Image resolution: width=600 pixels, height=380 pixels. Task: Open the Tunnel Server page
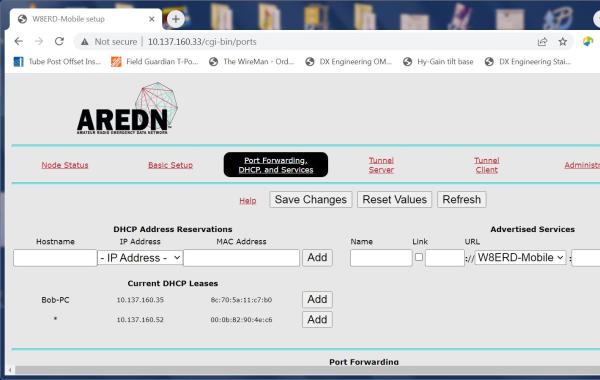point(381,165)
